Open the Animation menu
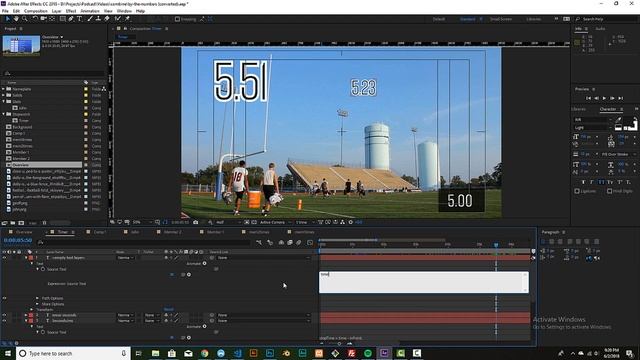Viewport: 640px width, 360px height. point(90,11)
